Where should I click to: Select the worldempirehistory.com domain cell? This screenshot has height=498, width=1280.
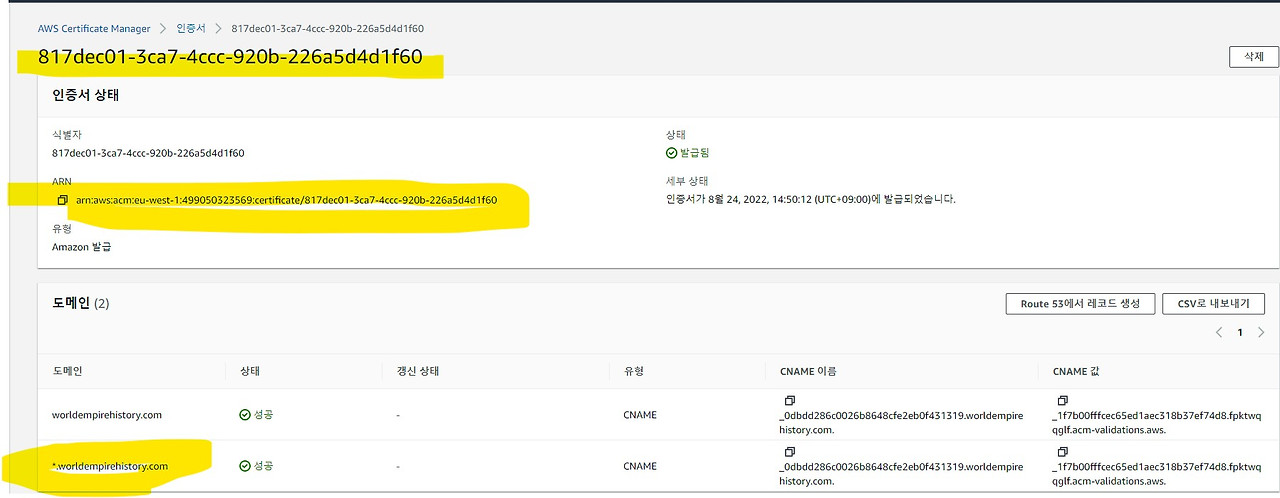[x=107, y=414]
